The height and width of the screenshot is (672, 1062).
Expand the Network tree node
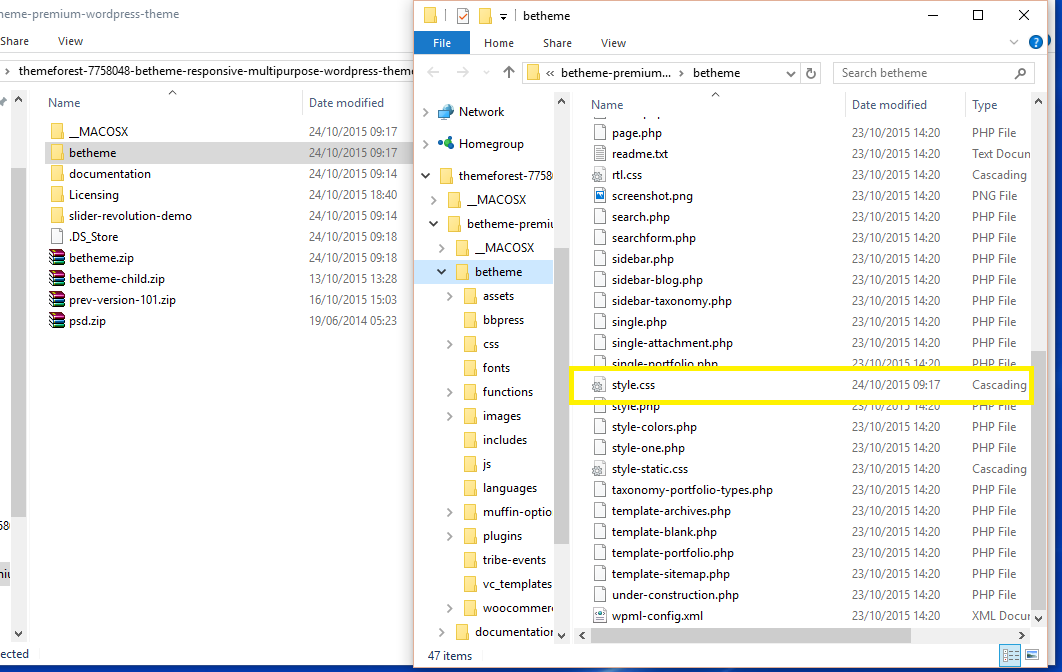[x=425, y=112]
